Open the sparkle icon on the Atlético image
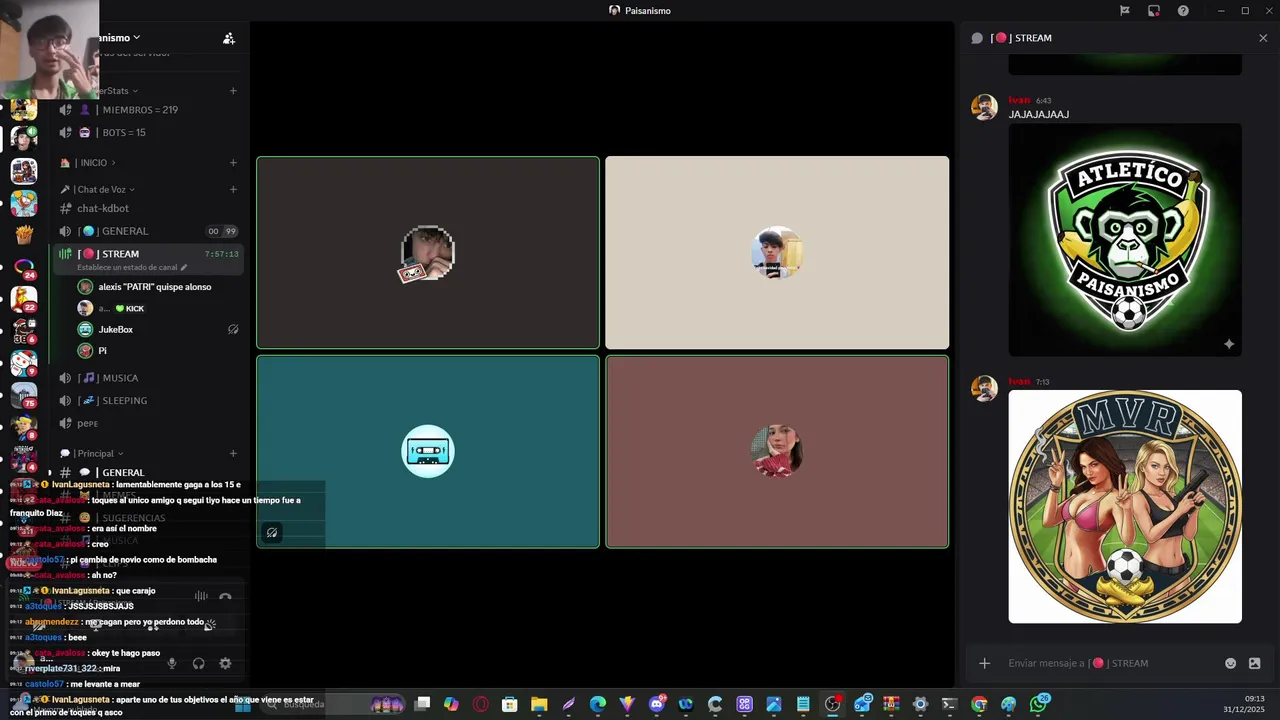This screenshot has height=720, width=1280. (x=1229, y=344)
